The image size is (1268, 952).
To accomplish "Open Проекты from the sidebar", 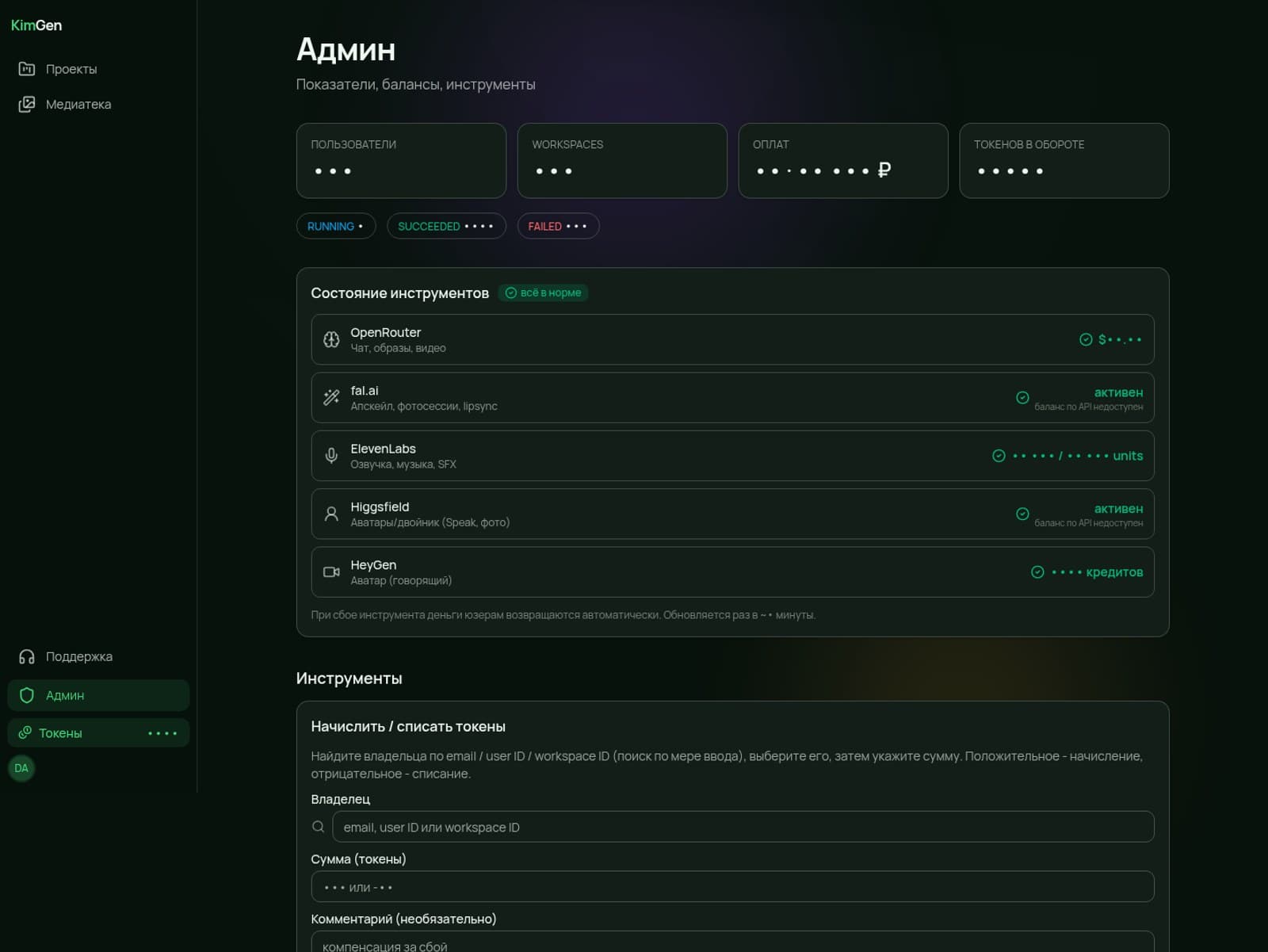I will pos(98,69).
